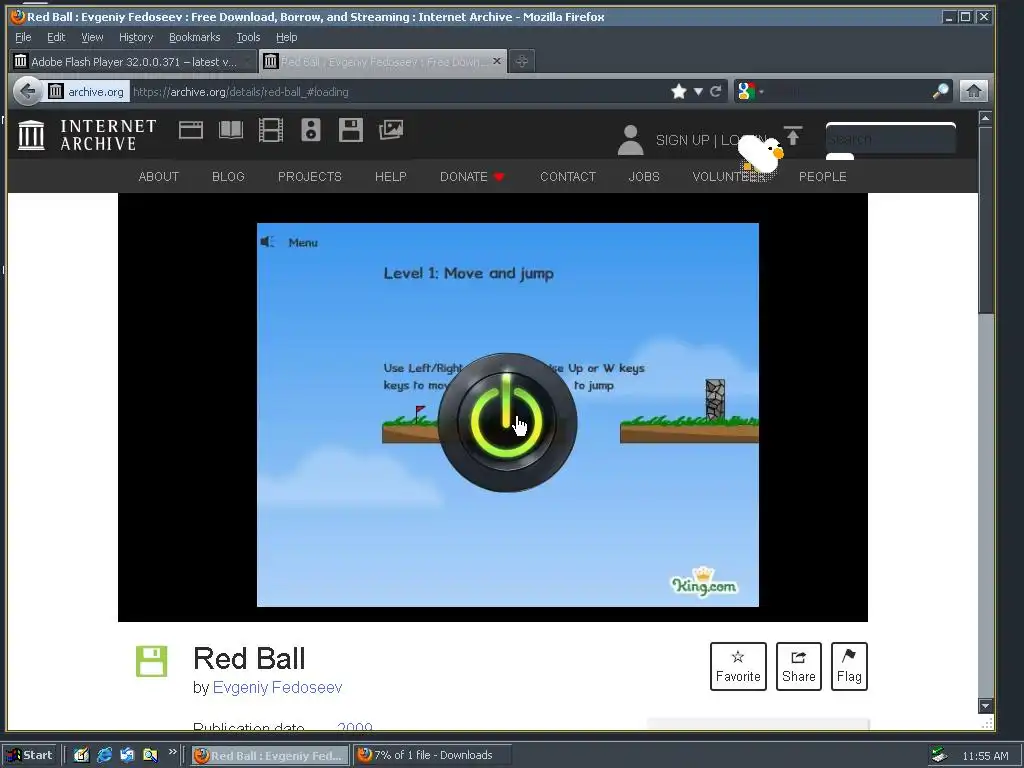Click the Share button
1024x768 pixels.
(x=799, y=666)
